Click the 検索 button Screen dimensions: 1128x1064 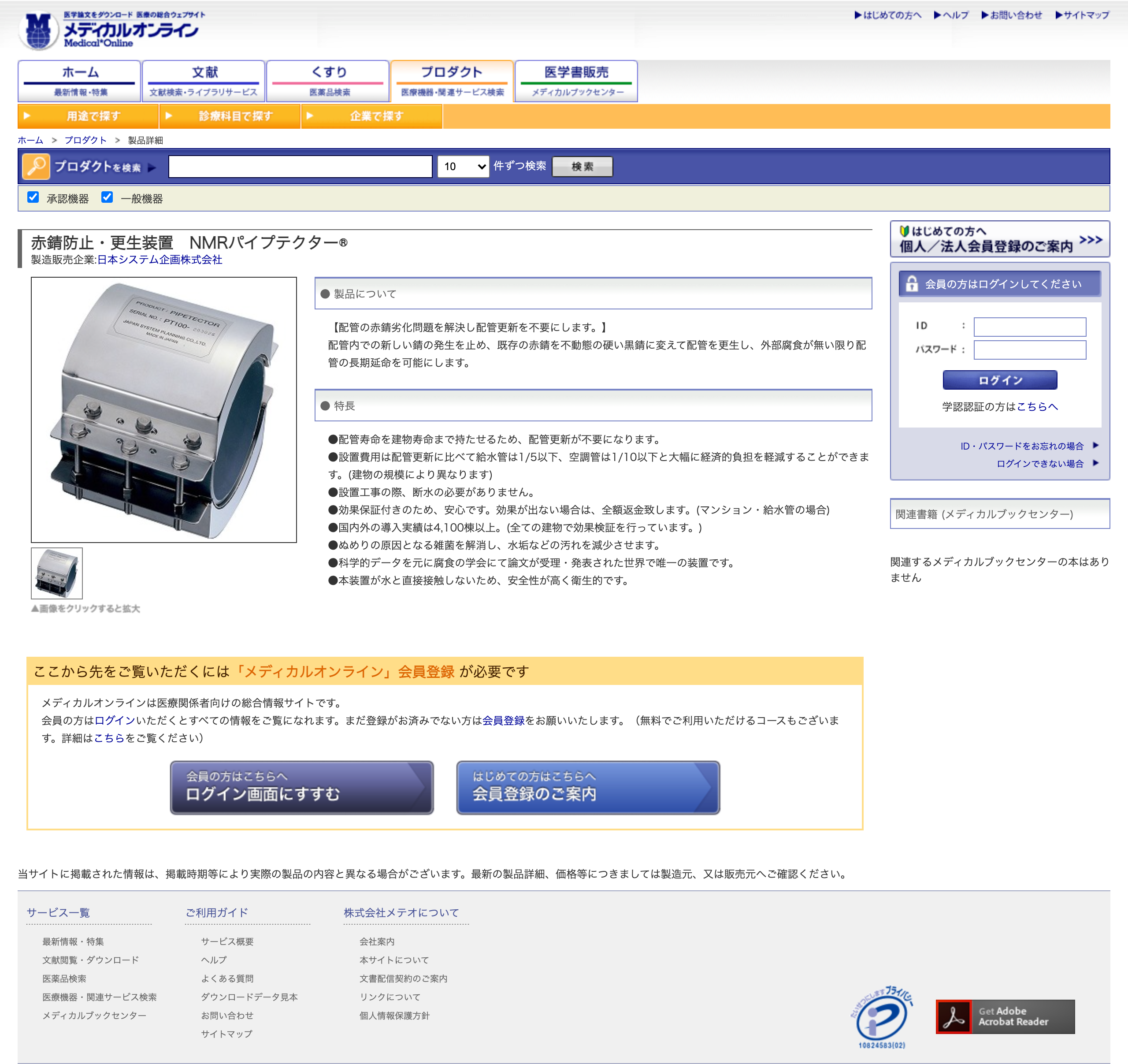[582, 167]
